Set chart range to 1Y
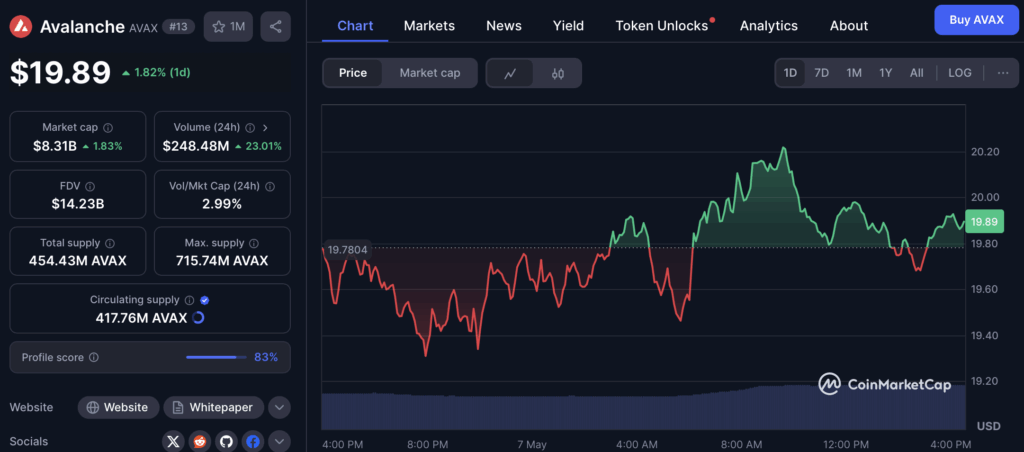This screenshot has height=452, width=1024. (886, 73)
